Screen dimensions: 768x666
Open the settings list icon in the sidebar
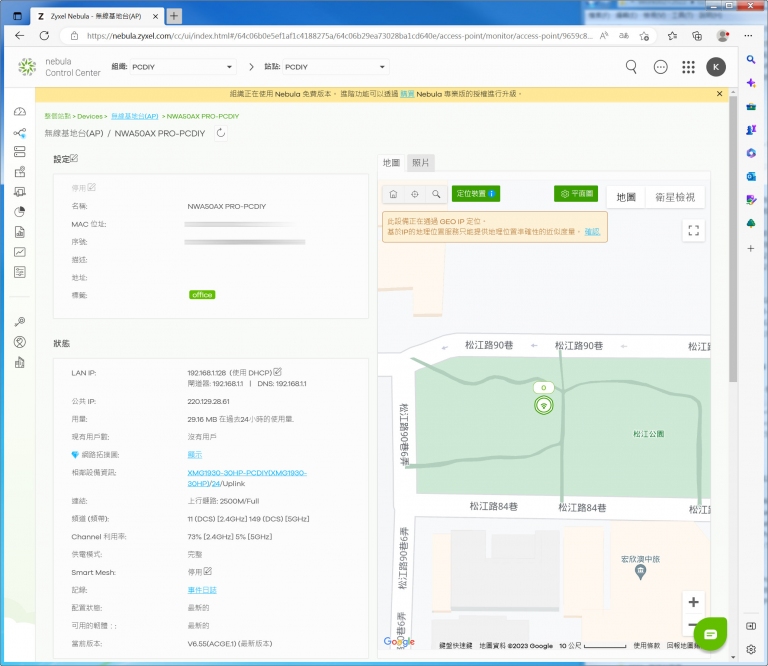coord(20,272)
